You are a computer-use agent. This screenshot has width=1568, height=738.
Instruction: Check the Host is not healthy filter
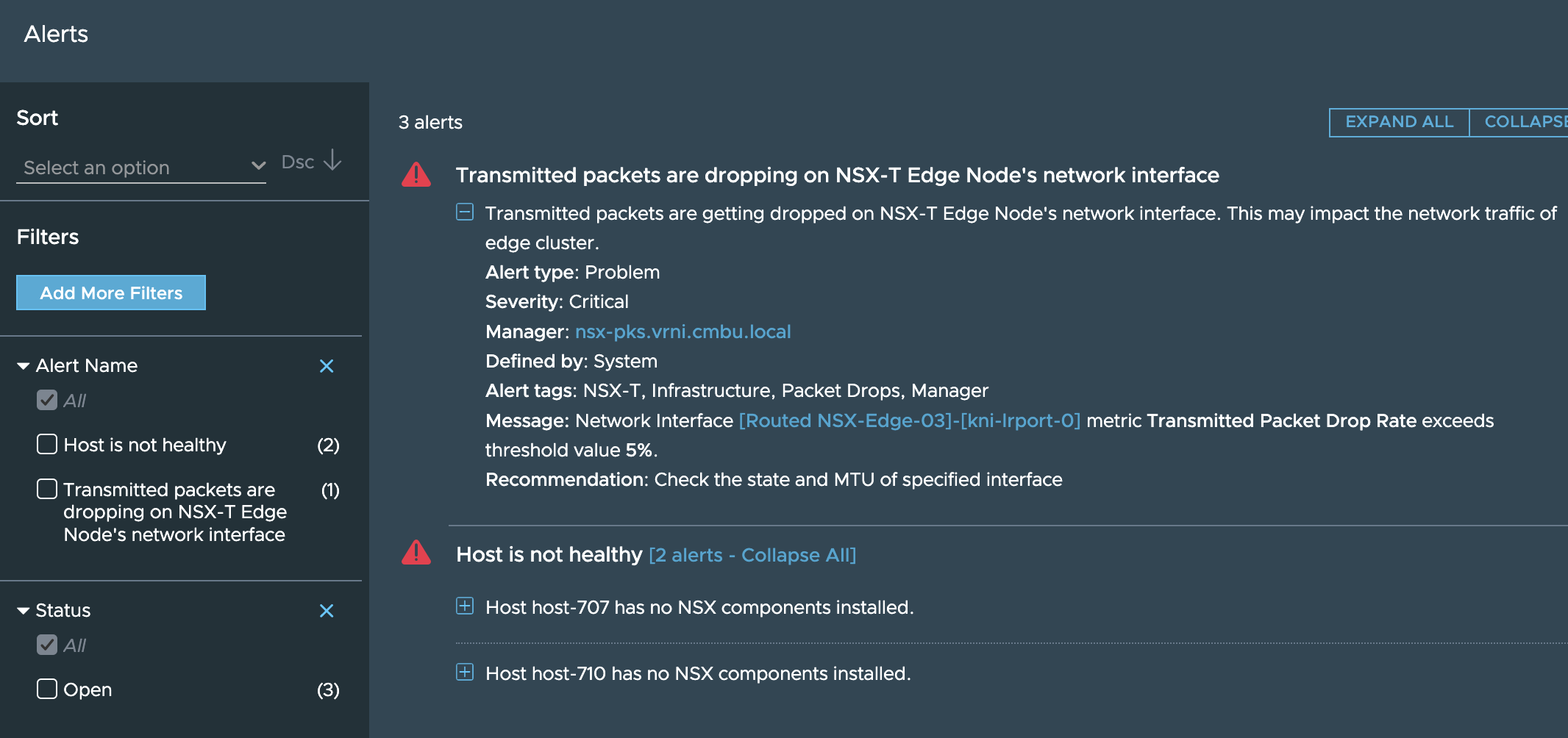(x=47, y=444)
